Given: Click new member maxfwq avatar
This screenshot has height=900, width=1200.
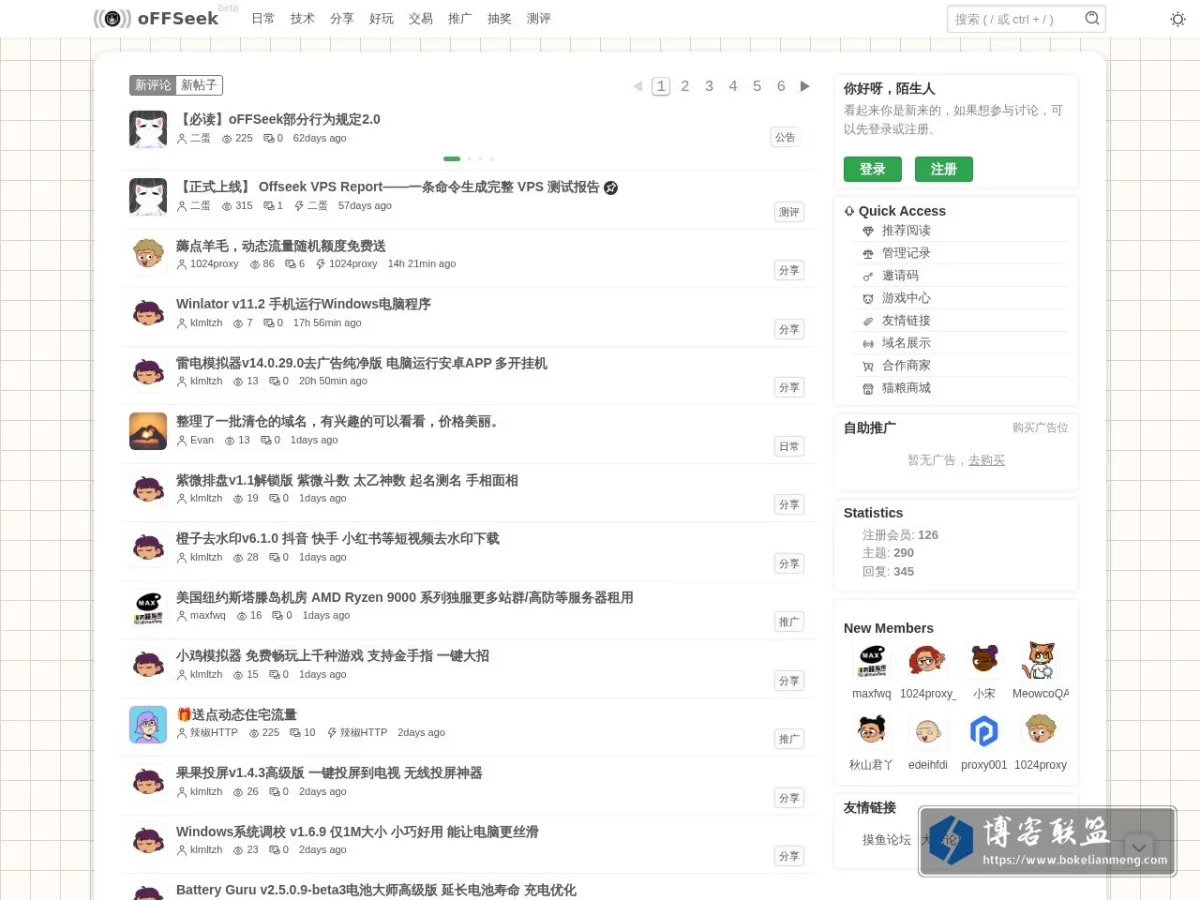Looking at the screenshot, I should 871,660.
